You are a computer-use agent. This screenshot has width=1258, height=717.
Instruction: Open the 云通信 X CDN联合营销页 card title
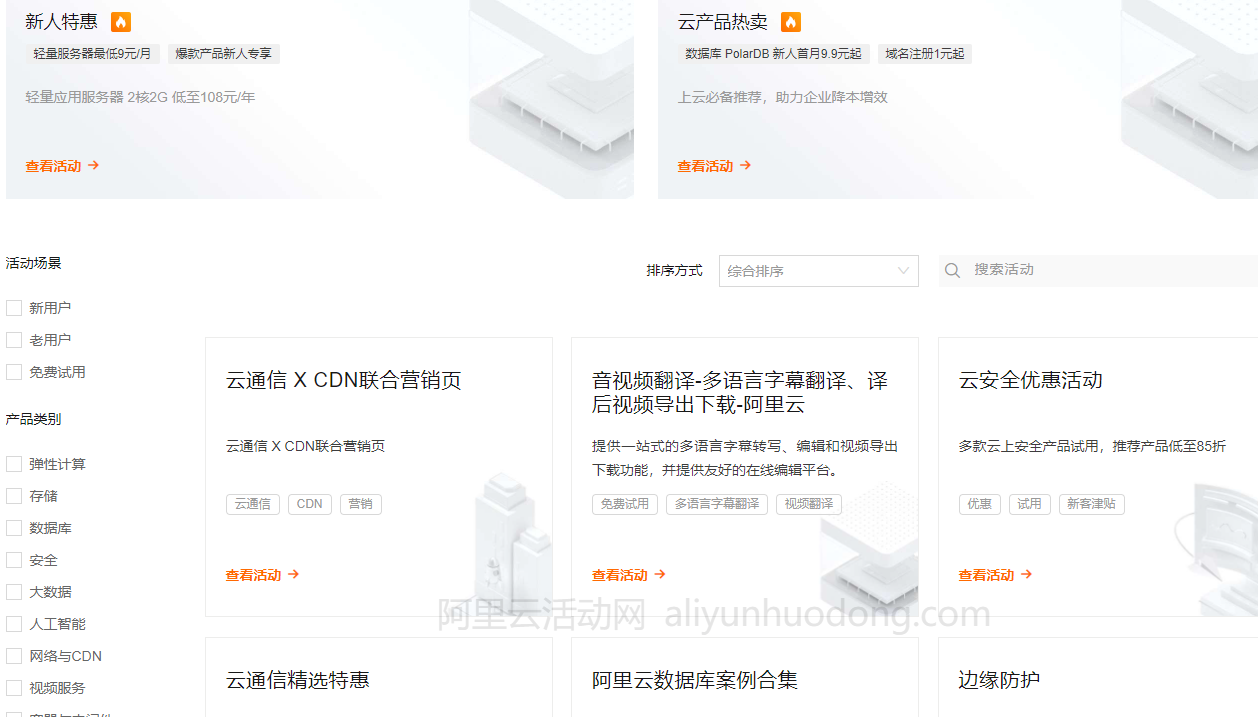click(x=344, y=380)
